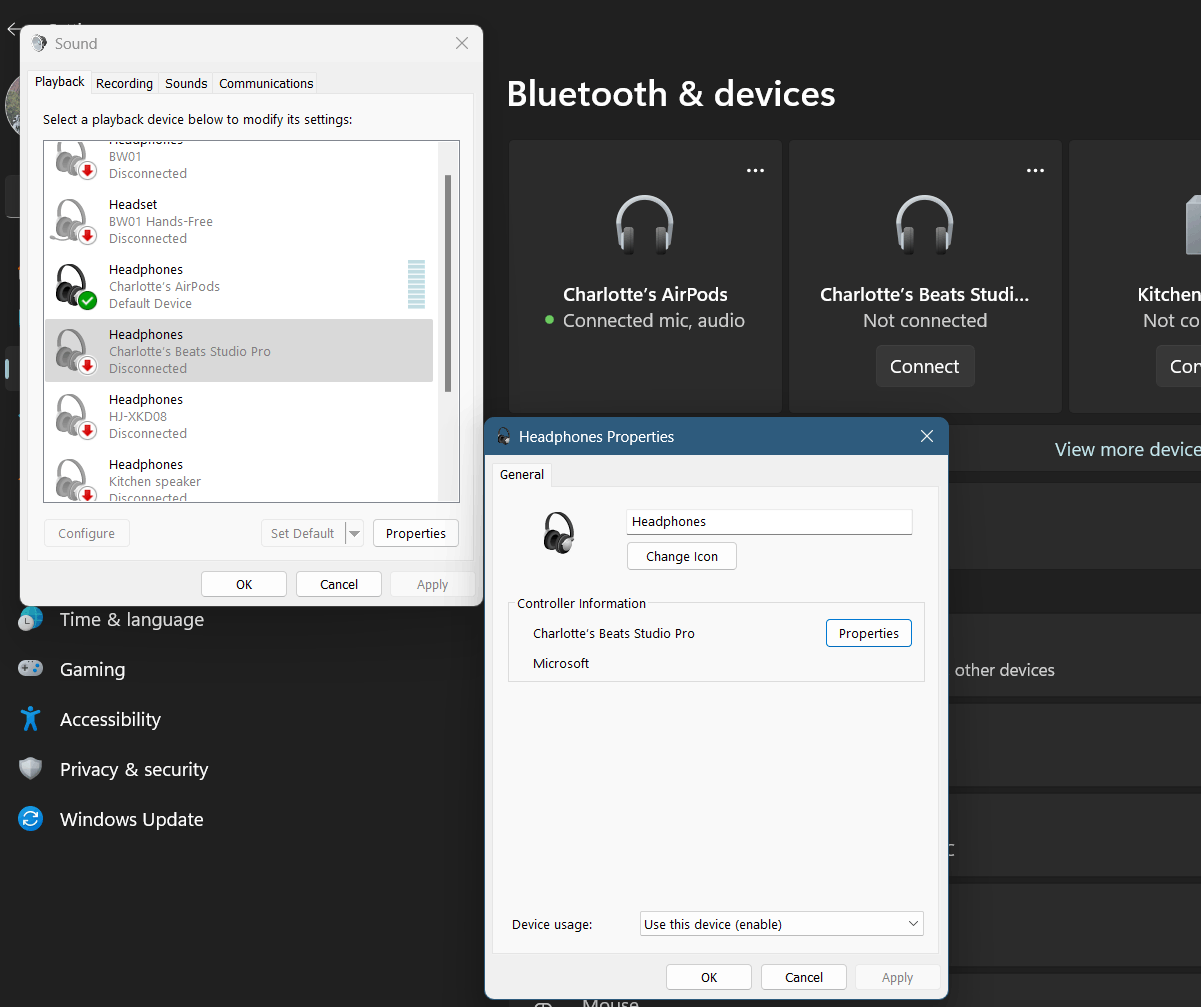Open controller Properties for Beats Studio Pro
The image size is (1201, 1007).
869,633
